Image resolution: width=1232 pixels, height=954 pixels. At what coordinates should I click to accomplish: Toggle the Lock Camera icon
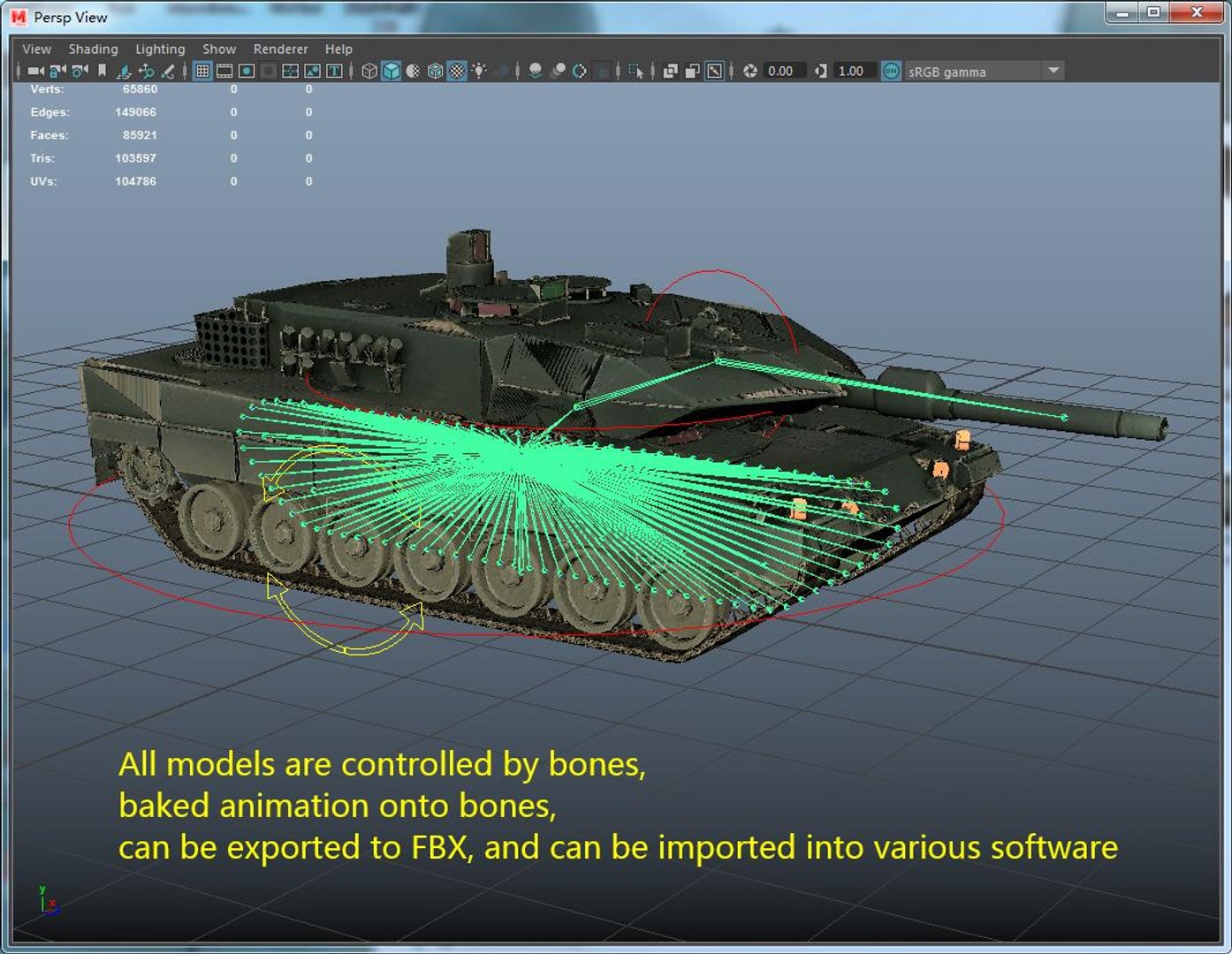[58, 71]
